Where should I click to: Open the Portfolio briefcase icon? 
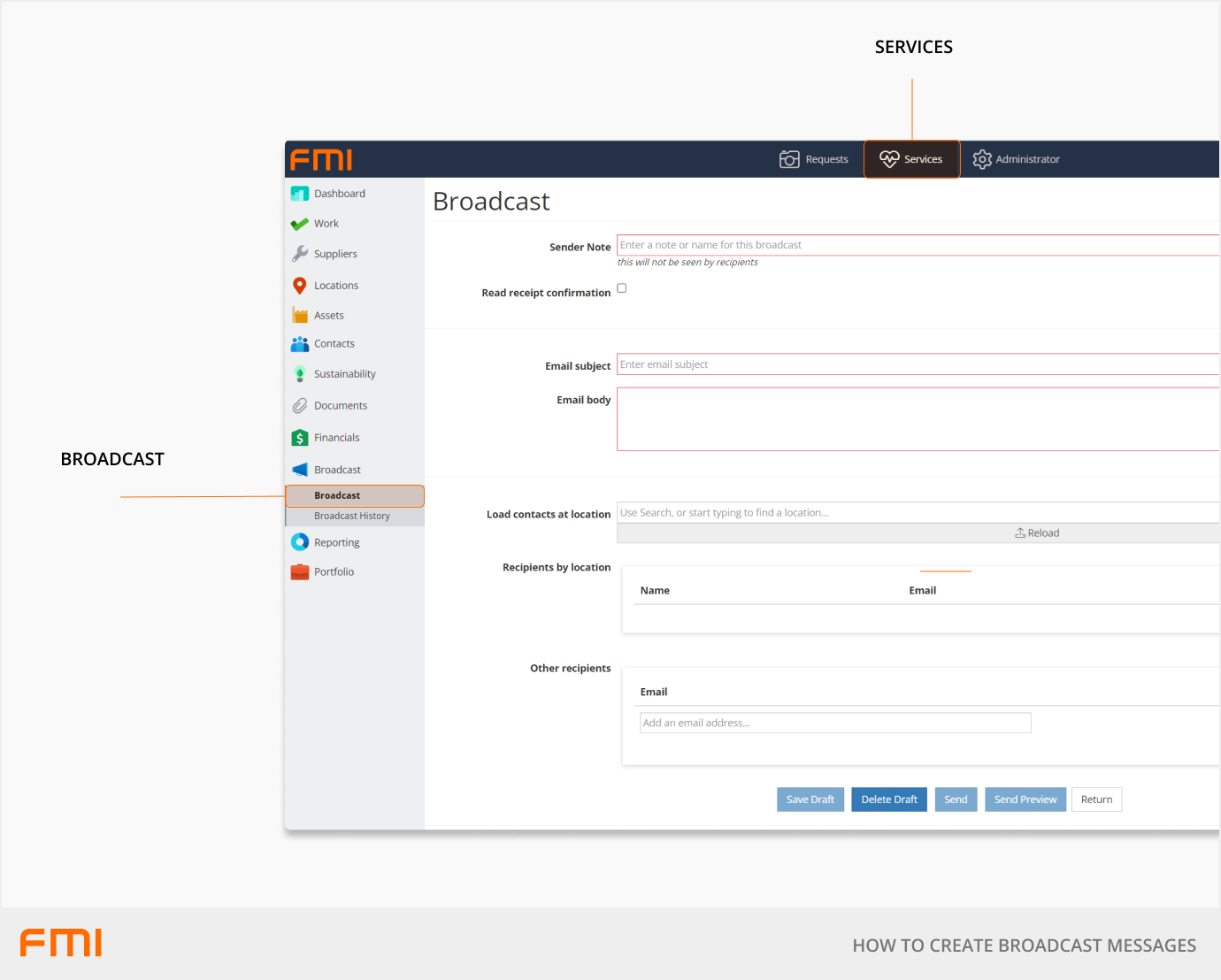[x=299, y=571]
